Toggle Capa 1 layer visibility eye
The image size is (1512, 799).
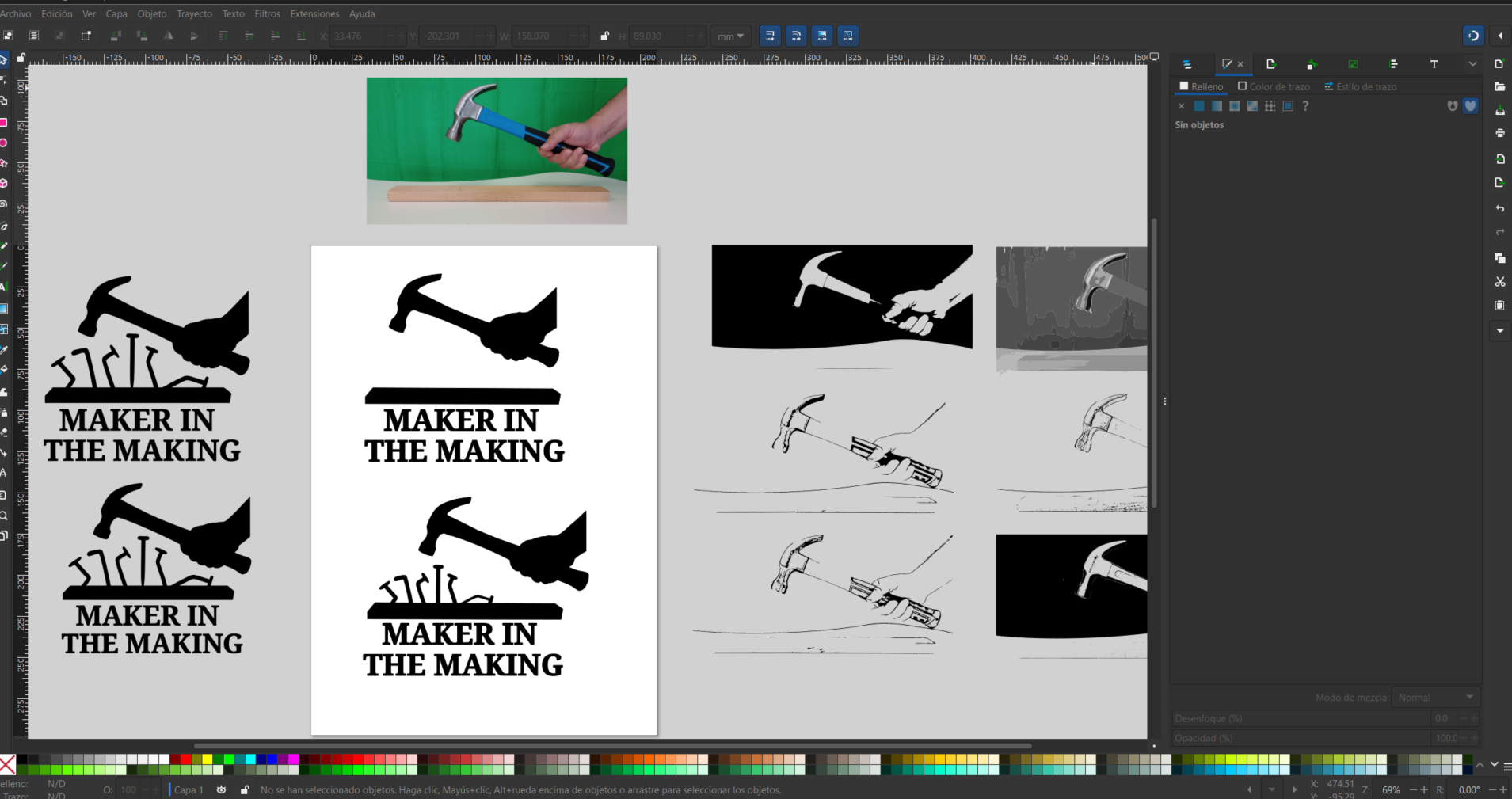[x=222, y=789]
